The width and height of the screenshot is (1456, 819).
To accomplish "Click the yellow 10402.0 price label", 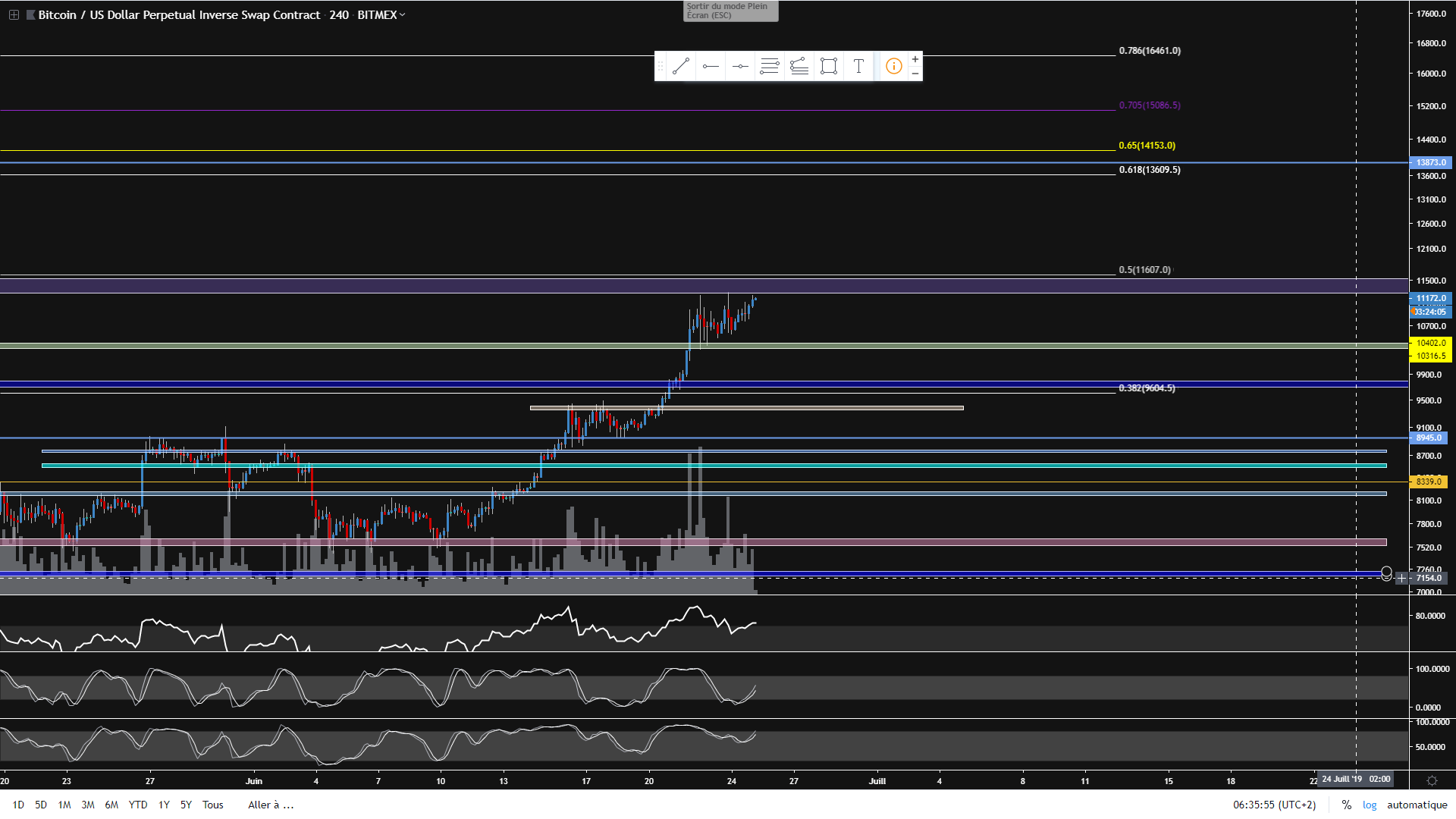I will [x=1430, y=343].
